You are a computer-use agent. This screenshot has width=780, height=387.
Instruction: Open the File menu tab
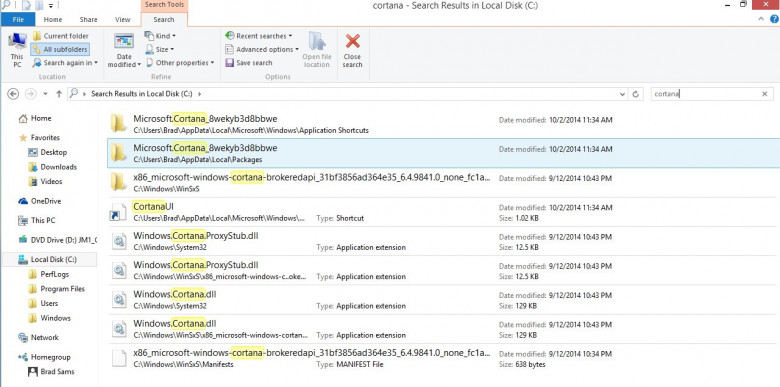[x=18, y=19]
